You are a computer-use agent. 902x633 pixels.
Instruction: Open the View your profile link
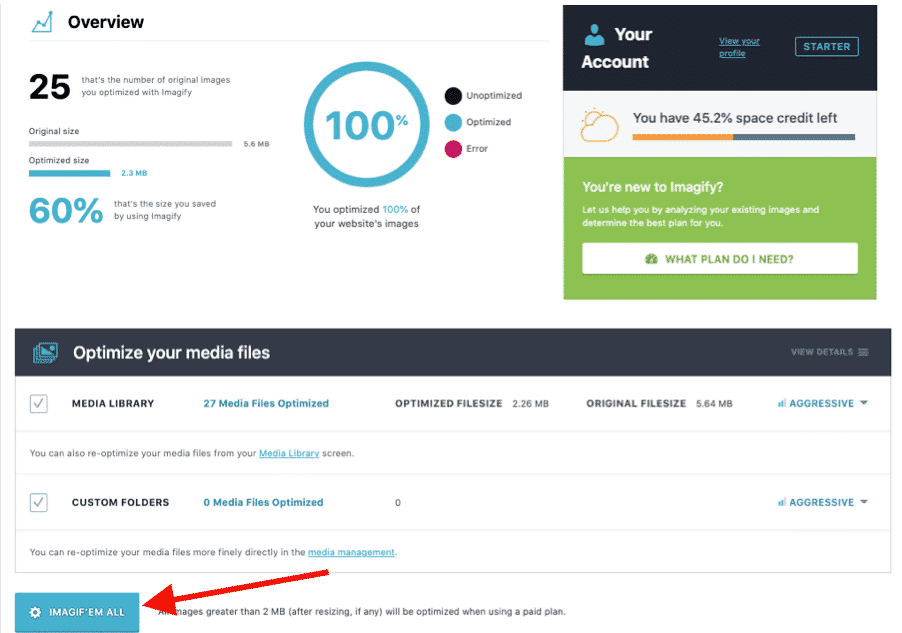pos(739,47)
